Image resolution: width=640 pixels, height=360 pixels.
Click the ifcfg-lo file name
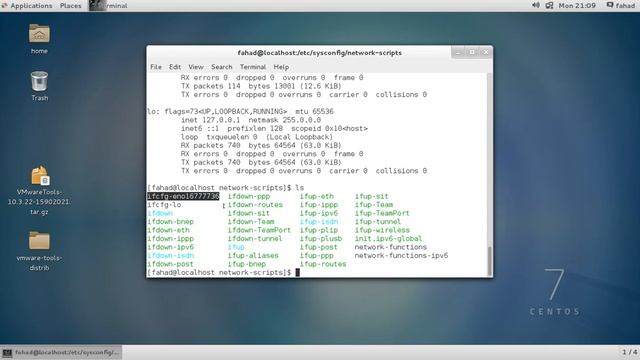point(164,205)
